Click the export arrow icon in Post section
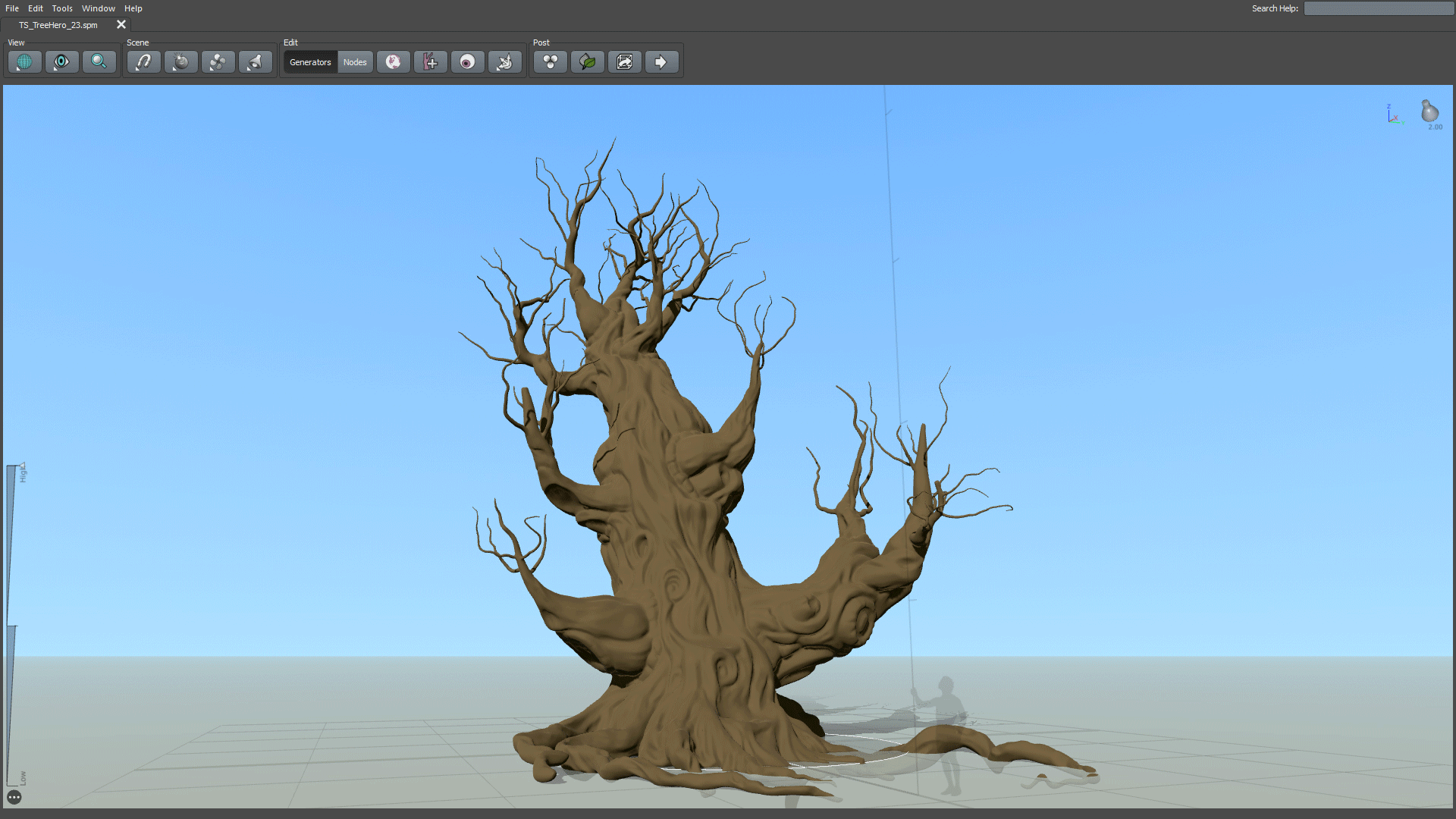Image resolution: width=1456 pixels, height=819 pixels. point(661,61)
